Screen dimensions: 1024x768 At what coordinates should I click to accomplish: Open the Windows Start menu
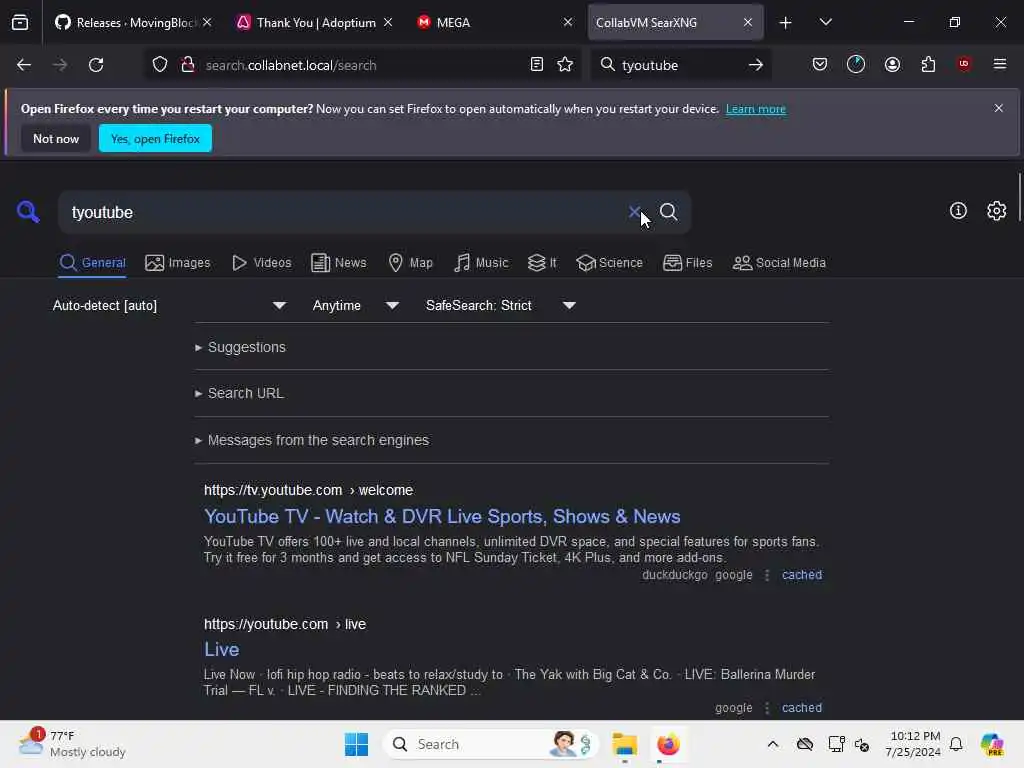coord(357,744)
